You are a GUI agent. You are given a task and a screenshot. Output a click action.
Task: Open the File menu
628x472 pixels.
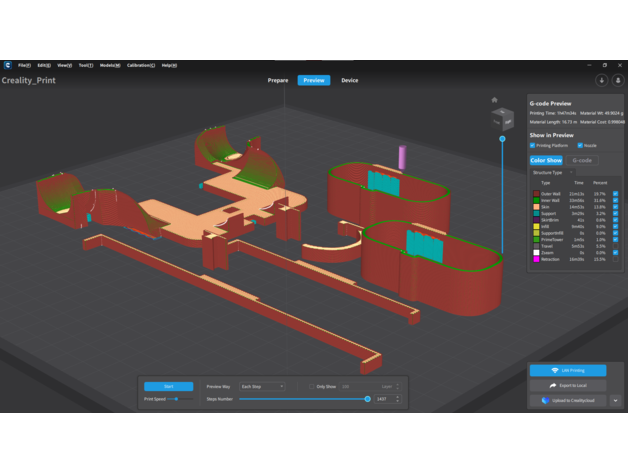tap(23, 65)
